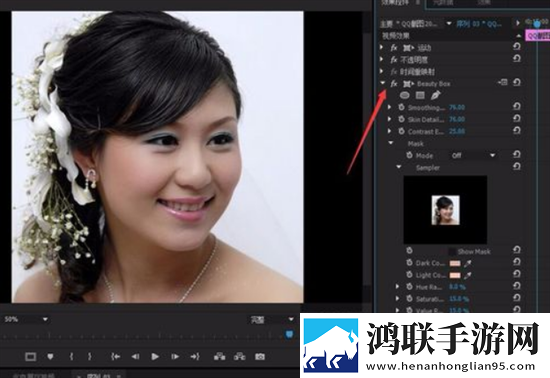Mark In point in program monitor
Image resolution: width=550 pixels, height=378 pixels.
tap(72, 357)
